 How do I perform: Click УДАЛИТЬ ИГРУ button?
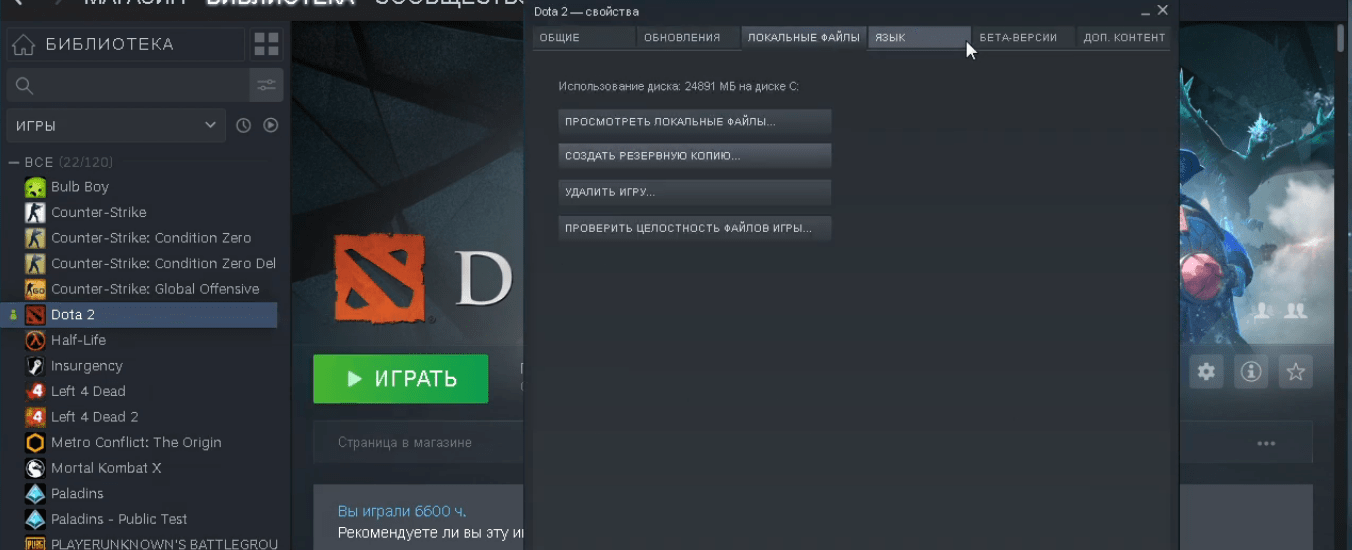coord(695,192)
